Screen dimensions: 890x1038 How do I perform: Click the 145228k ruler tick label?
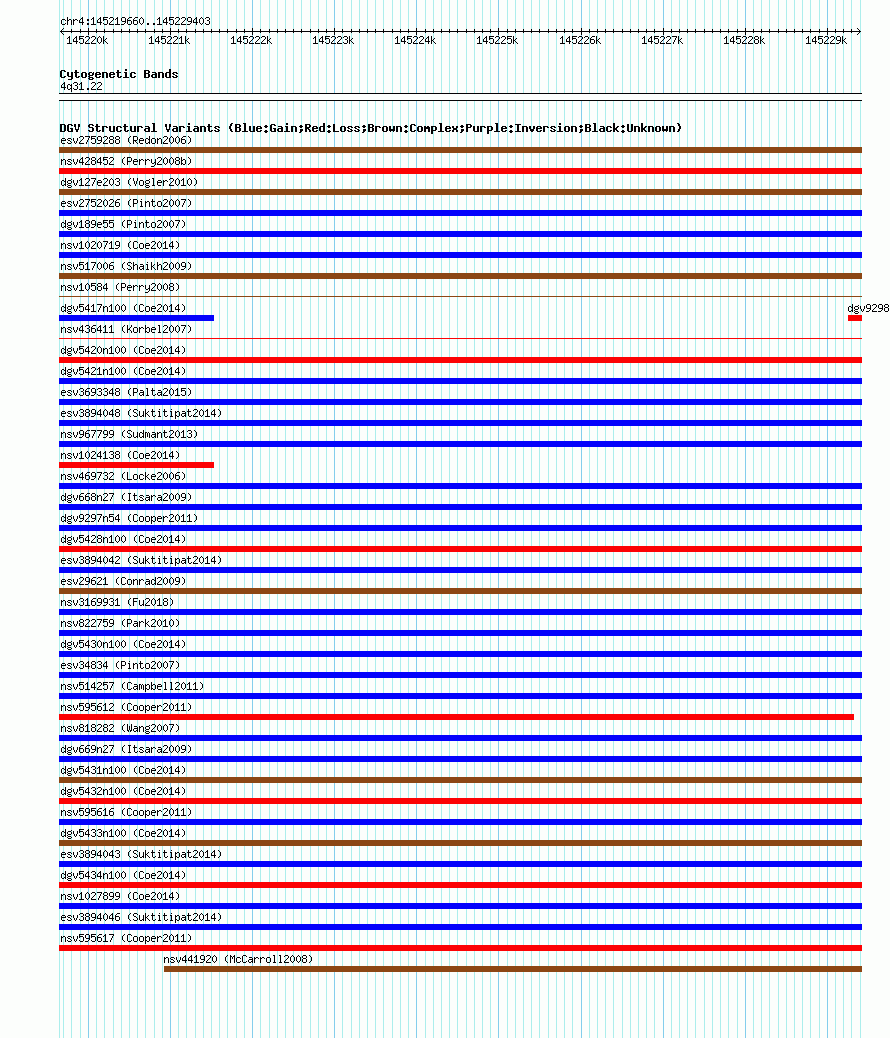click(744, 40)
